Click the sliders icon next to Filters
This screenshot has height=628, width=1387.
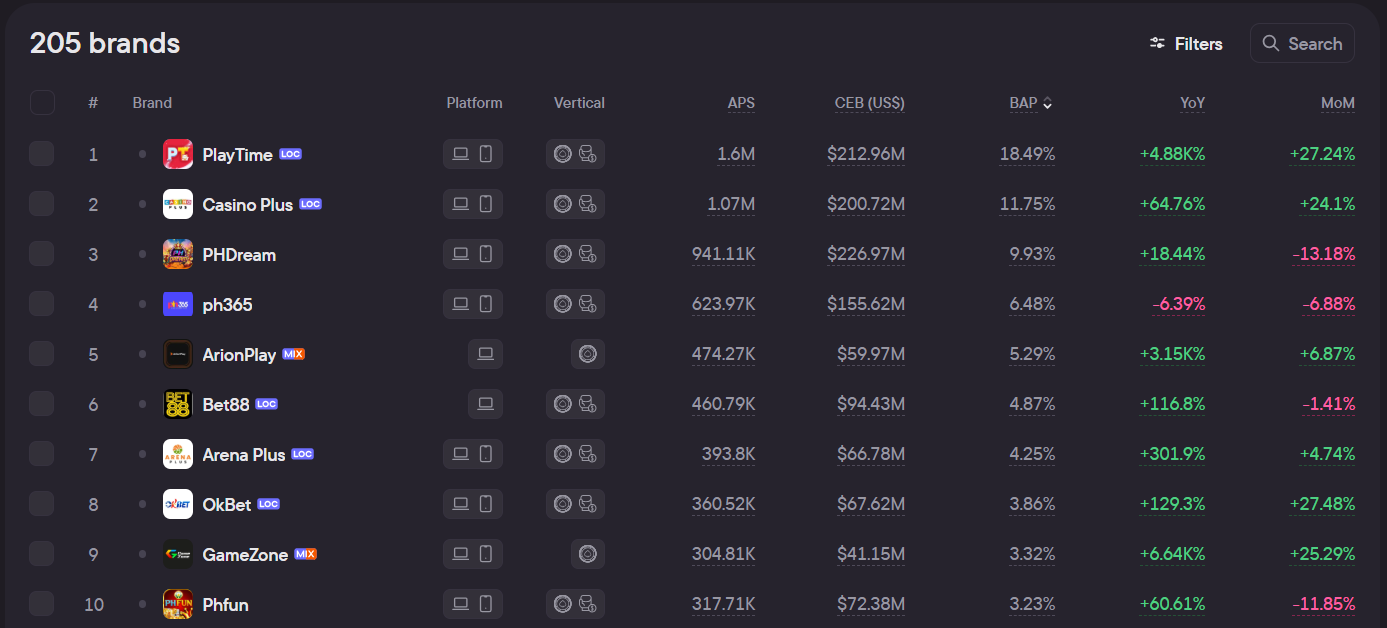[1158, 44]
